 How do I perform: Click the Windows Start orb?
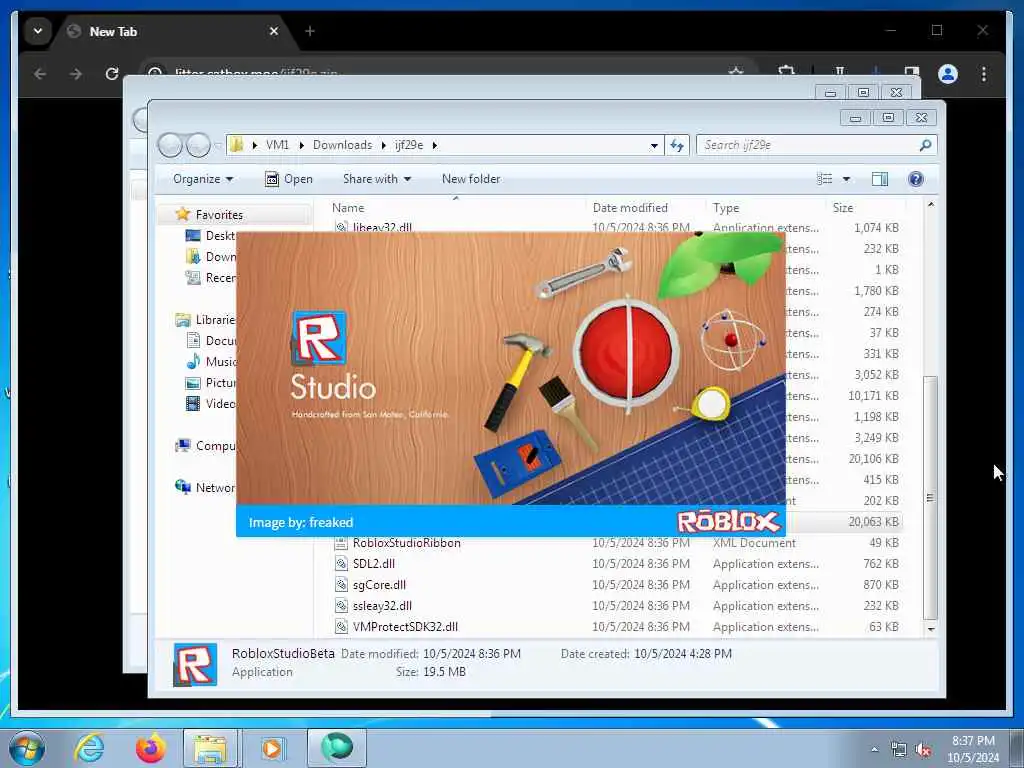27,748
